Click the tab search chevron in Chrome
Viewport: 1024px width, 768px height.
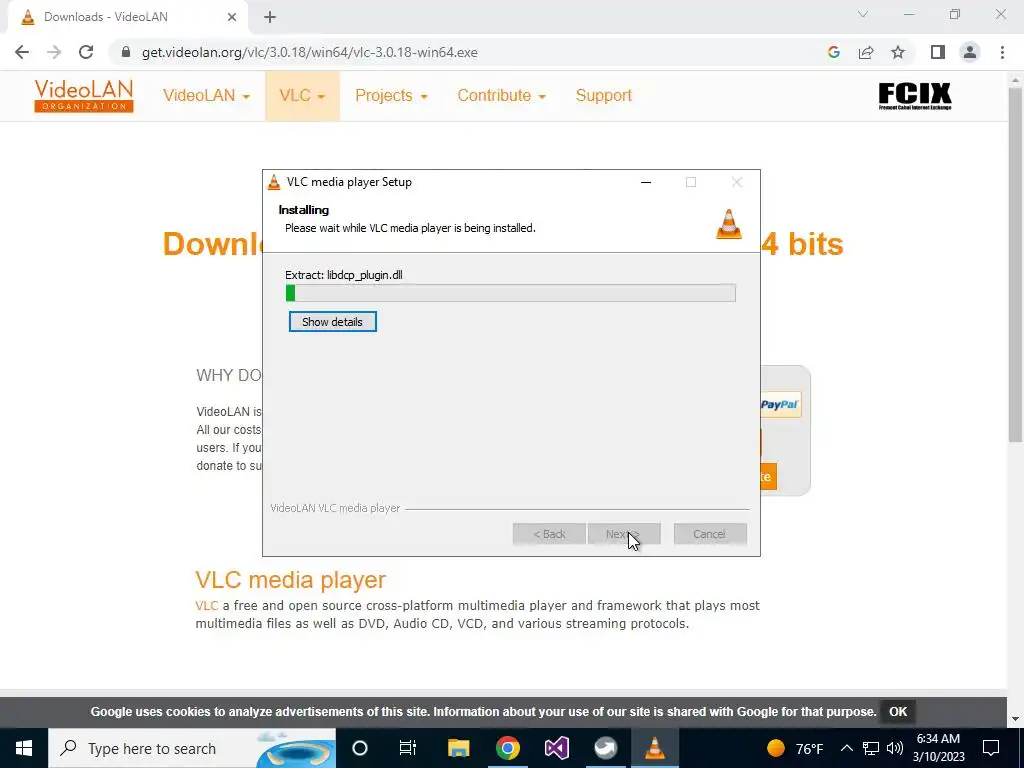click(x=863, y=14)
